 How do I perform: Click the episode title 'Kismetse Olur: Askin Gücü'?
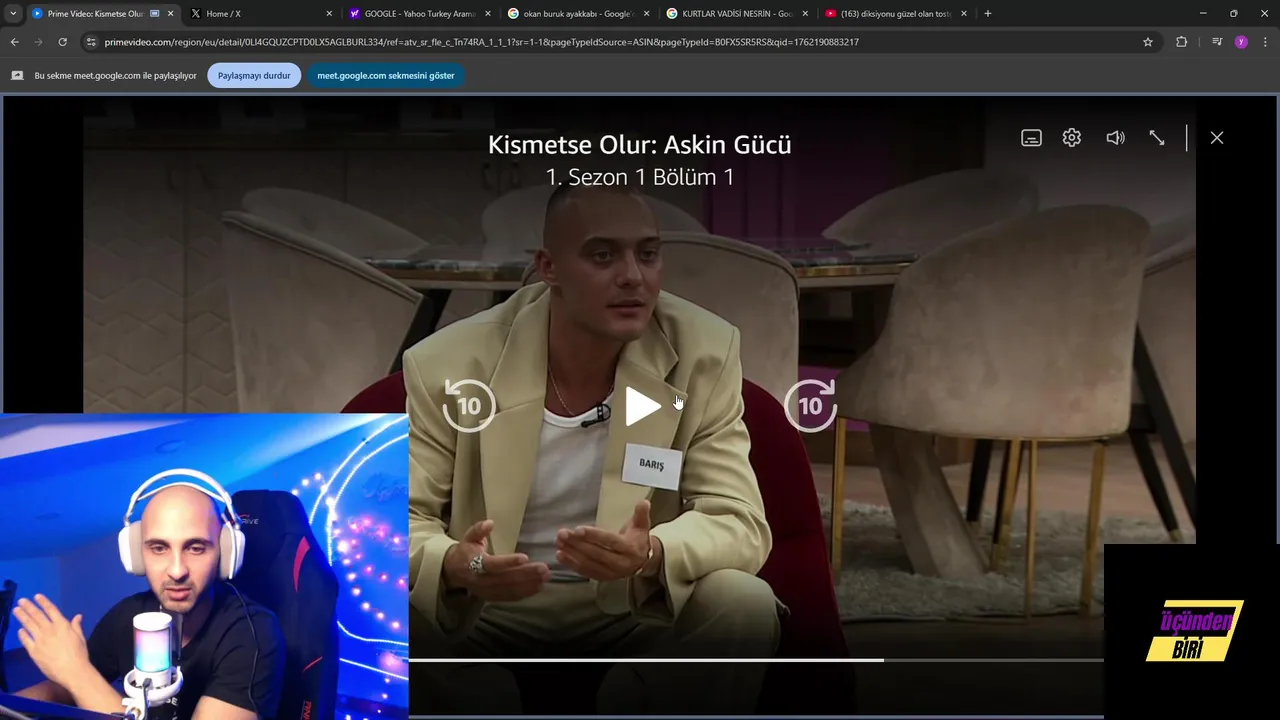click(640, 145)
